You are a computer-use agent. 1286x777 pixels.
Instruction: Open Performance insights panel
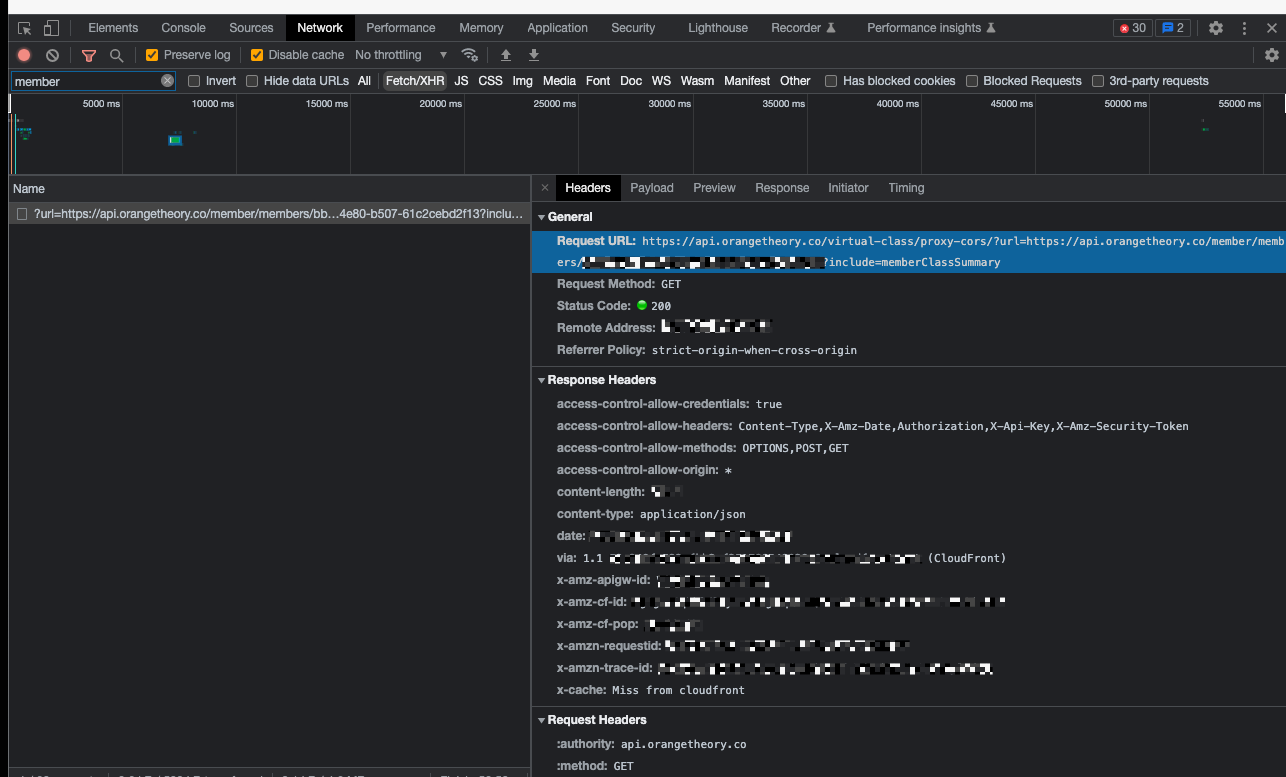coord(931,28)
